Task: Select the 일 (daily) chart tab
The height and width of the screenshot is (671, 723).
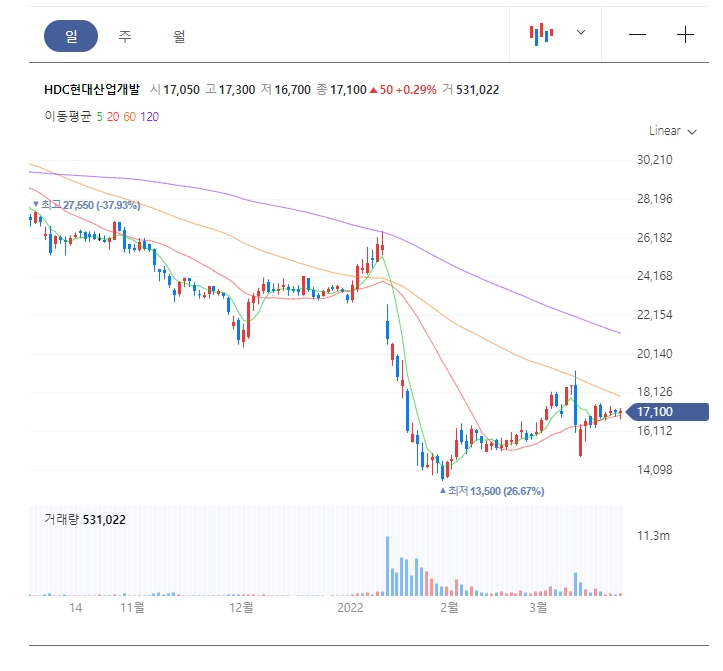Action: [71, 36]
